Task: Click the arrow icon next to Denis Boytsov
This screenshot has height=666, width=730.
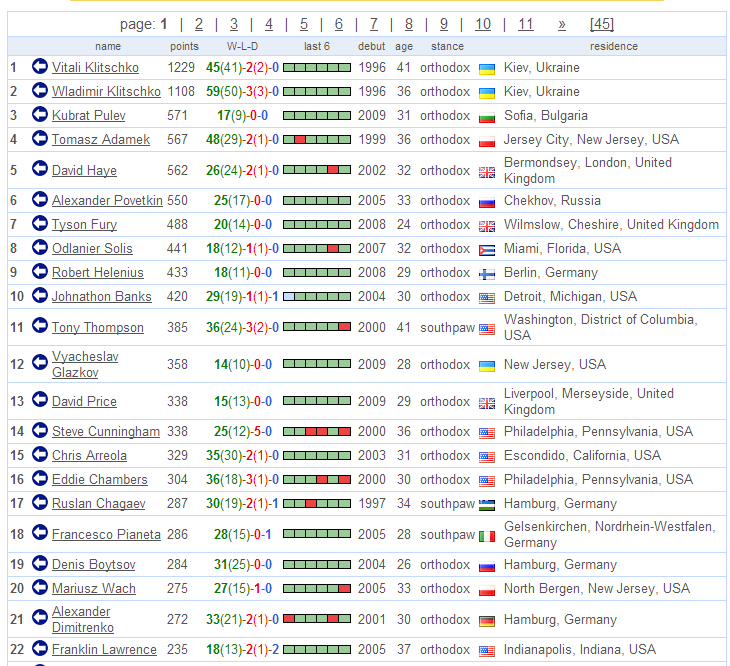Action: point(40,564)
